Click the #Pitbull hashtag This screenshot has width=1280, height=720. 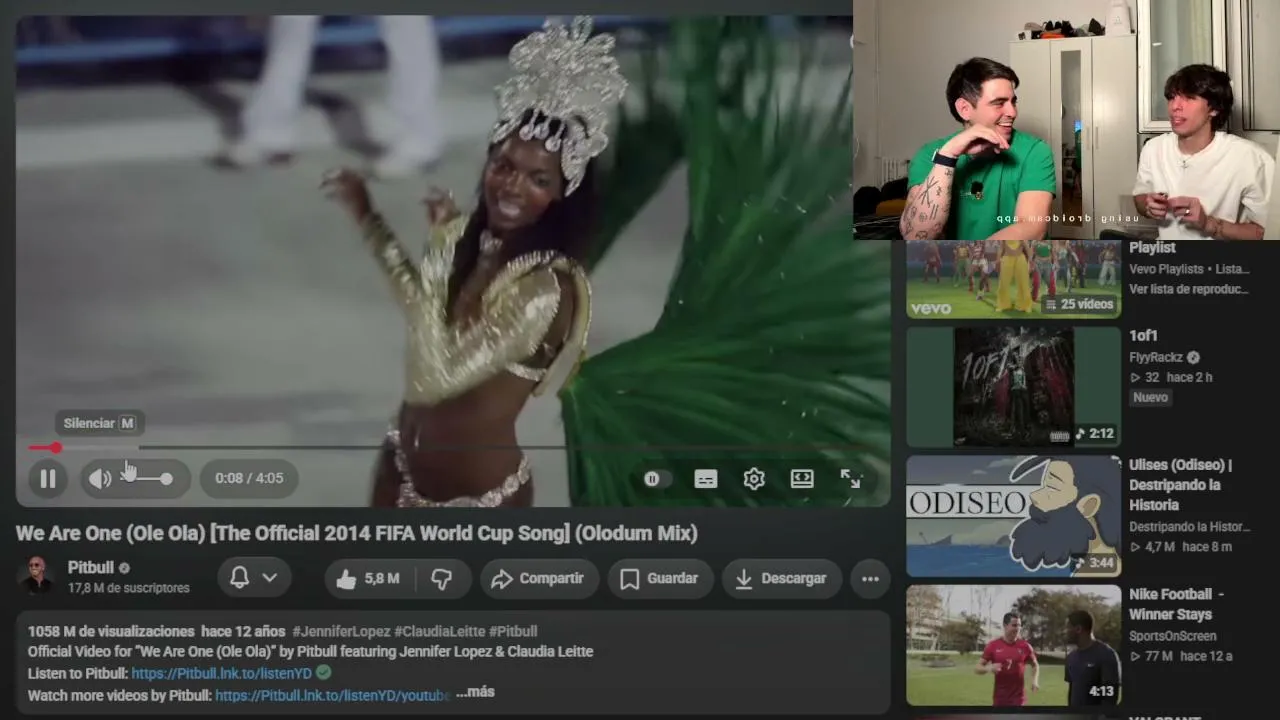[x=513, y=631]
